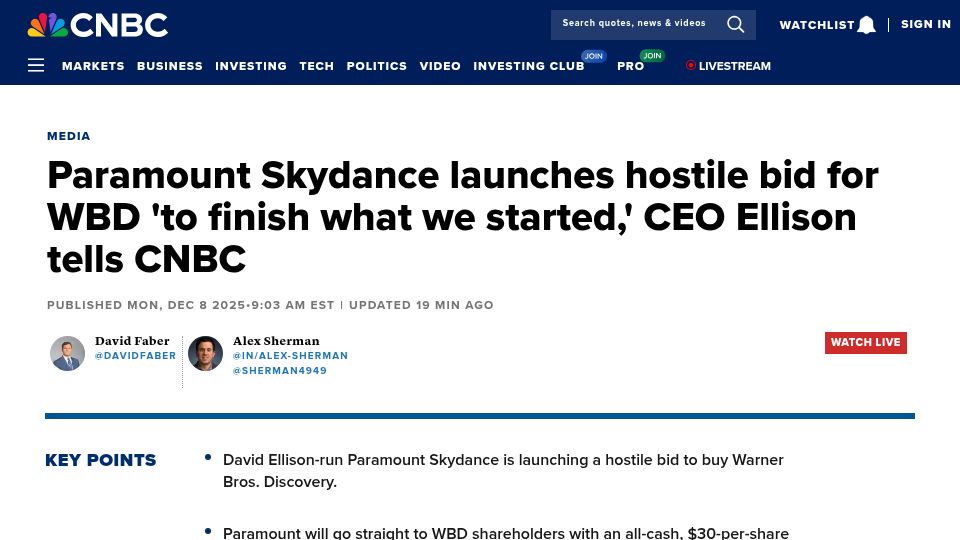Image resolution: width=960 pixels, height=540 pixels.
Task: Click the red livestream dot icon
Action: click(x=690, y=65)
